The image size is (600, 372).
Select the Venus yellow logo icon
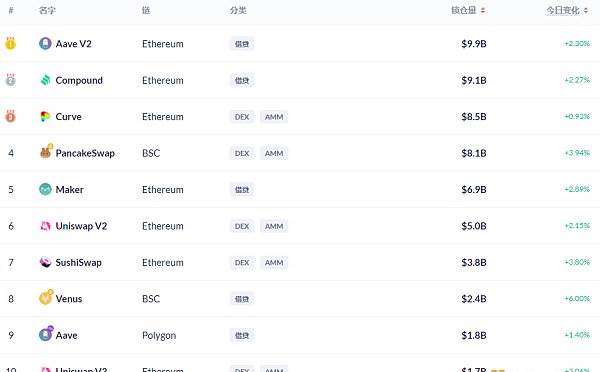point(46,297)
